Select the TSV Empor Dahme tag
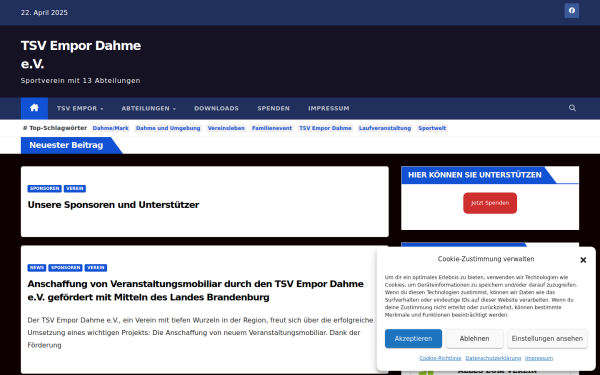 pyautogui.click(x=325, y=128)
